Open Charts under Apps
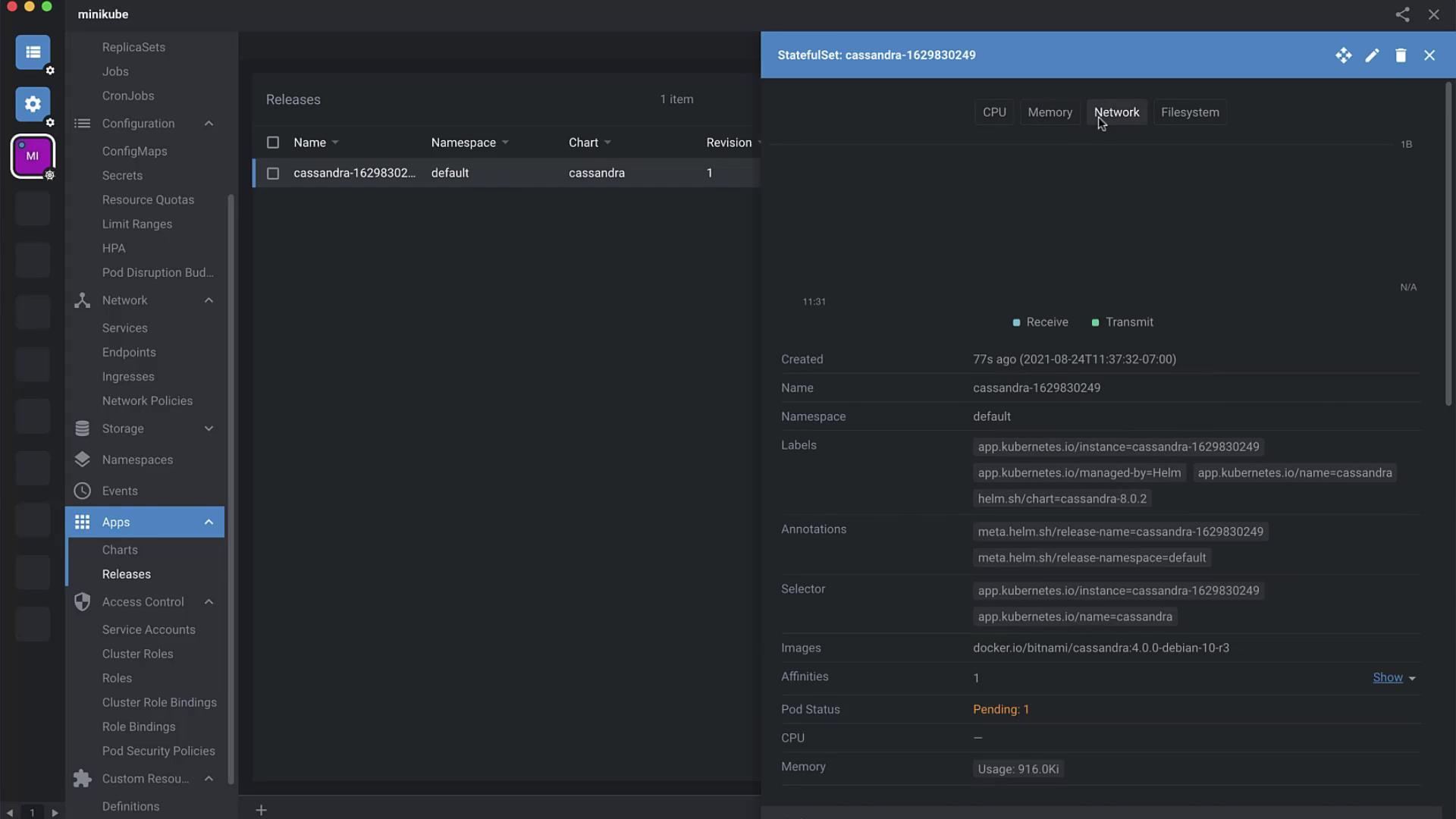Viewport: 1456px width, 819px height. (x=120, y=550)
